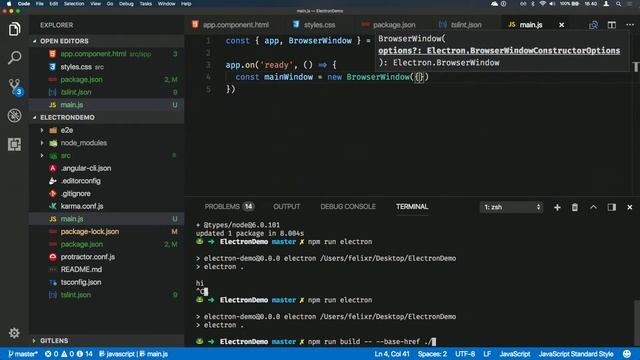The image size is (640, 360).
Task: Open Spotlight search in macOS menu bar
Action: pyautogui.click(x=619, y=4)
